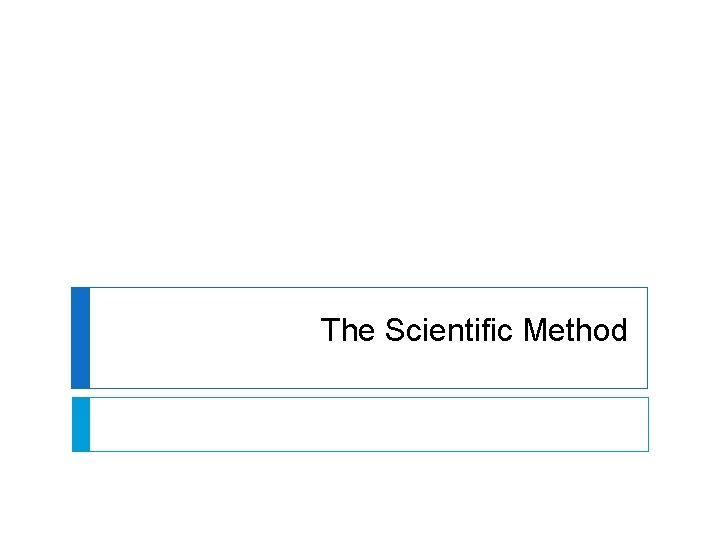Click the capital S in Scientific
Viewport: 720px width, 540px height.
[x=393, y=331]
